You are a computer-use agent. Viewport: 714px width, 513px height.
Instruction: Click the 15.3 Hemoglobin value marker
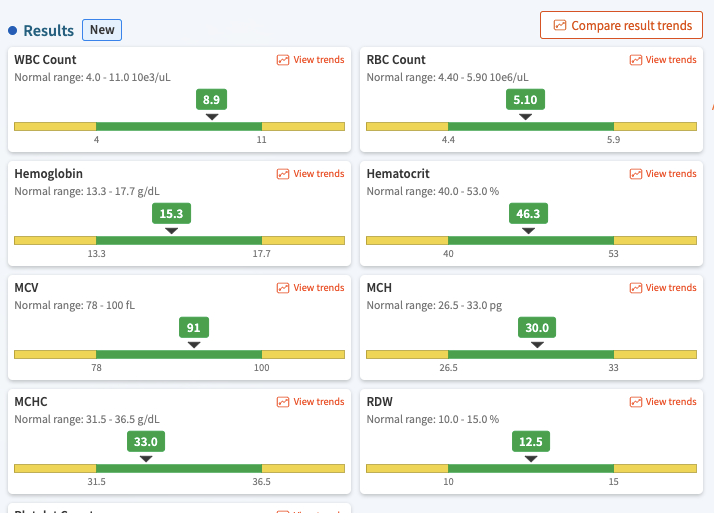click(171, 214)
